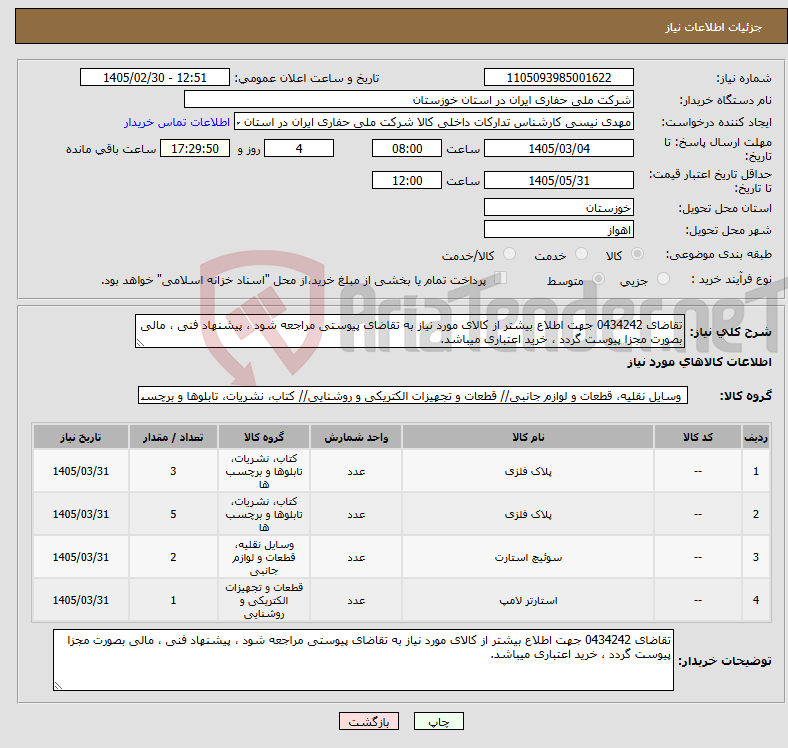Click پلاک فلزی in row 2
Screen dimensions: 788x748
pos(528,514)
